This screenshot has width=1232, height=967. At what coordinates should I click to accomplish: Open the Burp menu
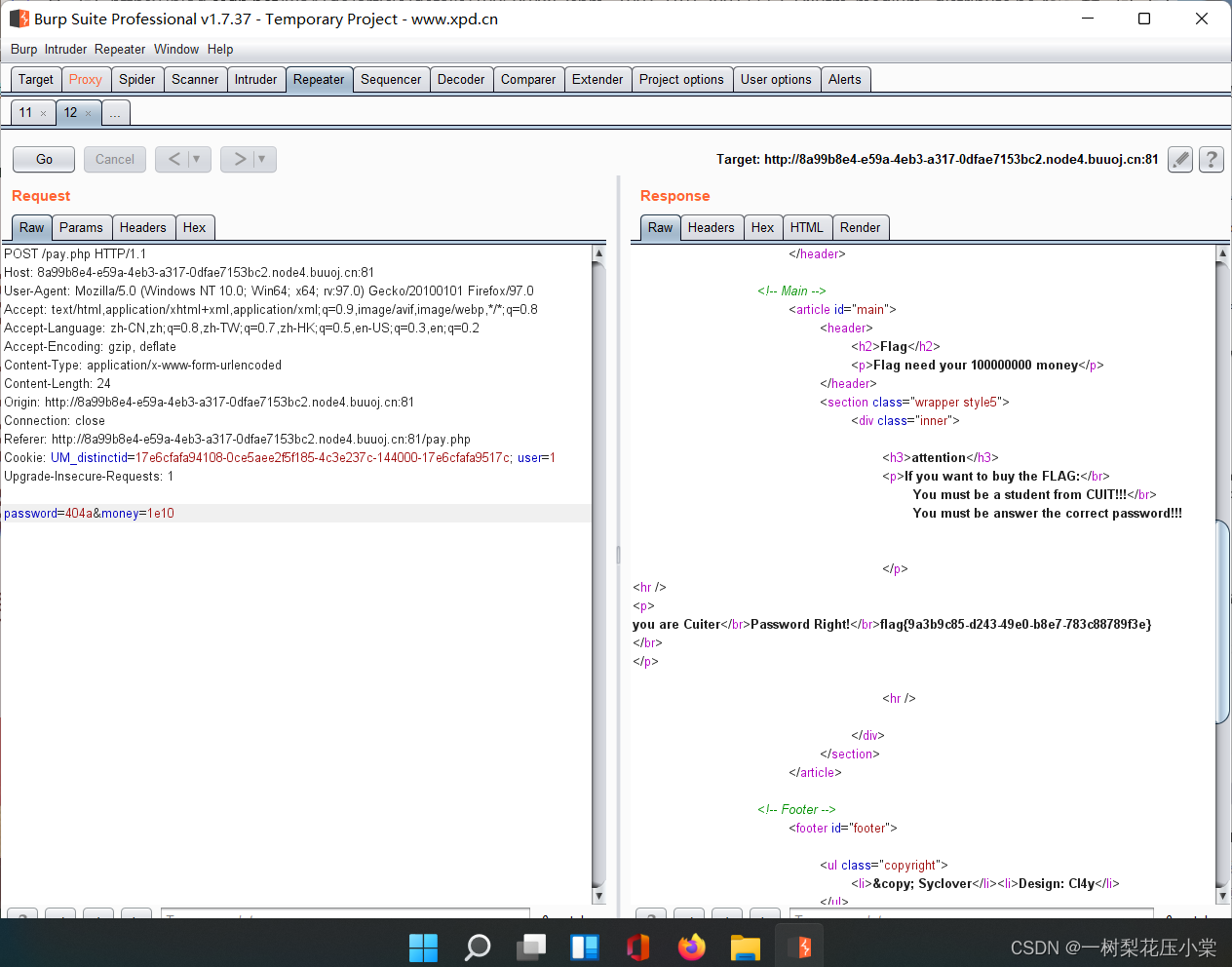tap(23, 50)
